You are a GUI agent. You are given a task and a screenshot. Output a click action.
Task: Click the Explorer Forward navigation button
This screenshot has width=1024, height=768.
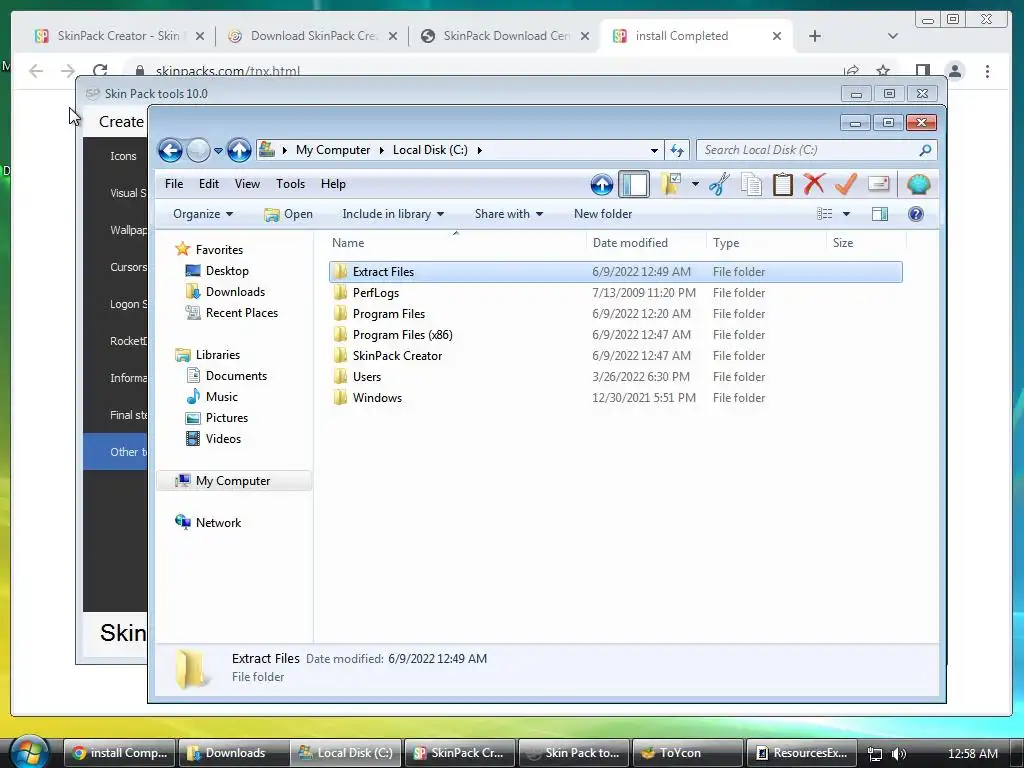point(199,150)
